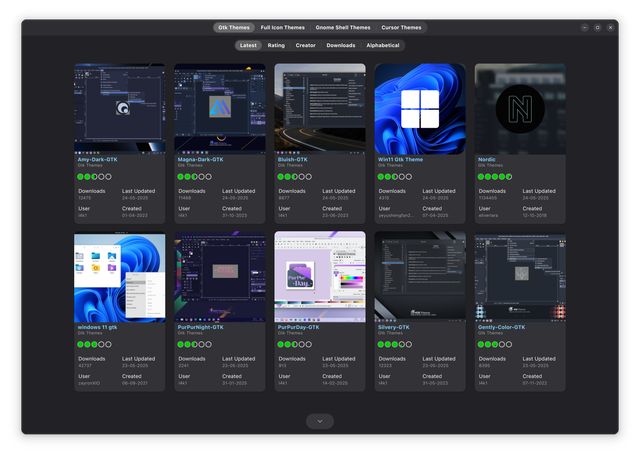Open the Full Icon Themes tab
640x458 pixels.
(x=282, y=27)
